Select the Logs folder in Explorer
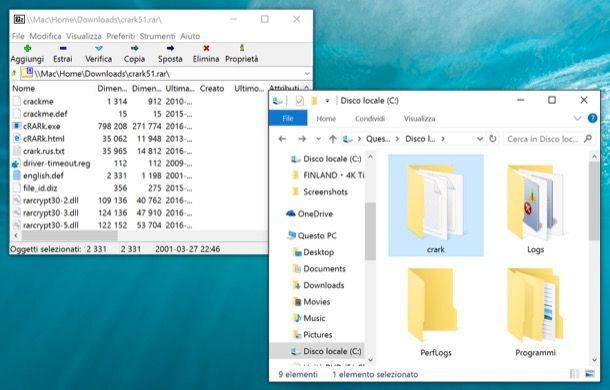 click(535, 209)
